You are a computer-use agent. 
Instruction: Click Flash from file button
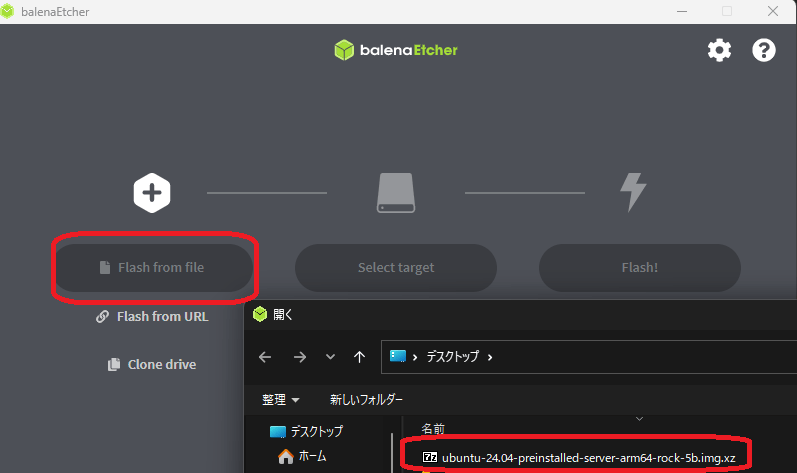point(154,268)
